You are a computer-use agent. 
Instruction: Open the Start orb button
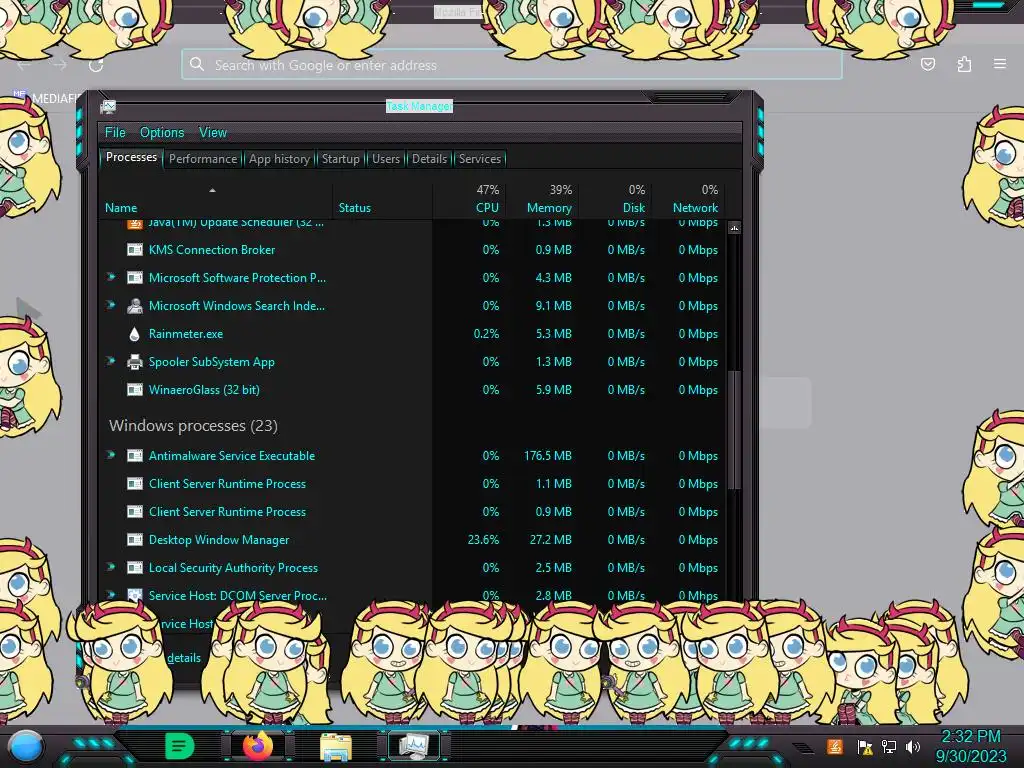(26, 748)
